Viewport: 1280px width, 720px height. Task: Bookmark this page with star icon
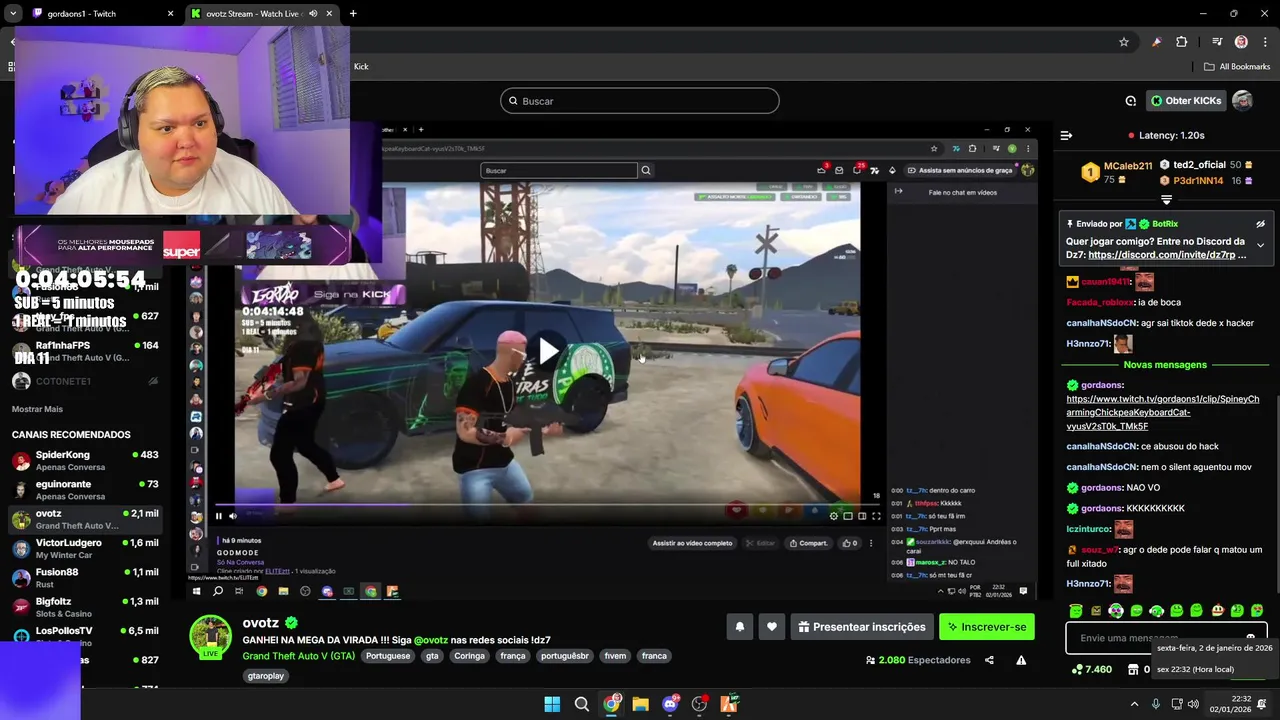[1124, 42]
